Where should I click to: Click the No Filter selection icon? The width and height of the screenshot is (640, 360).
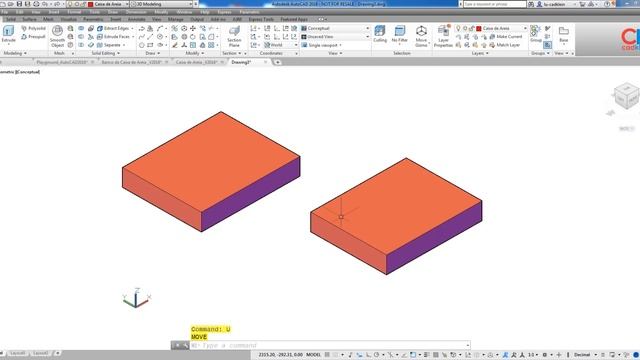[400, 34]
